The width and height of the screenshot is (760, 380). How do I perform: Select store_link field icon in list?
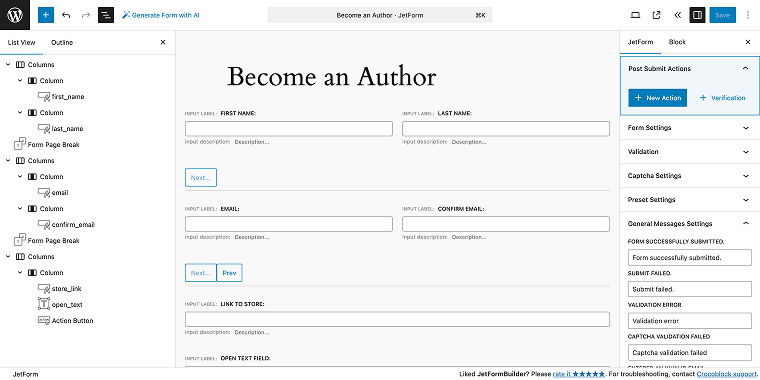(x=44, y=288)
